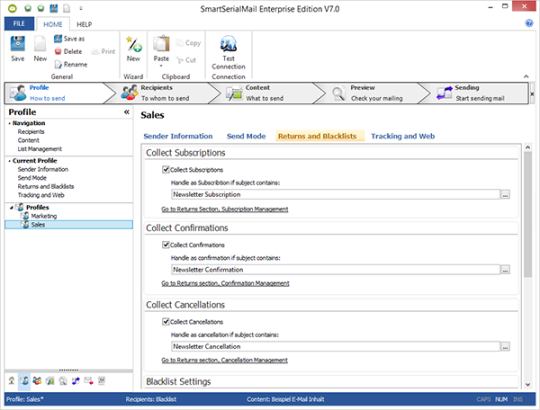Click the Newsletter Cancellation text field

tap(335, 346)
